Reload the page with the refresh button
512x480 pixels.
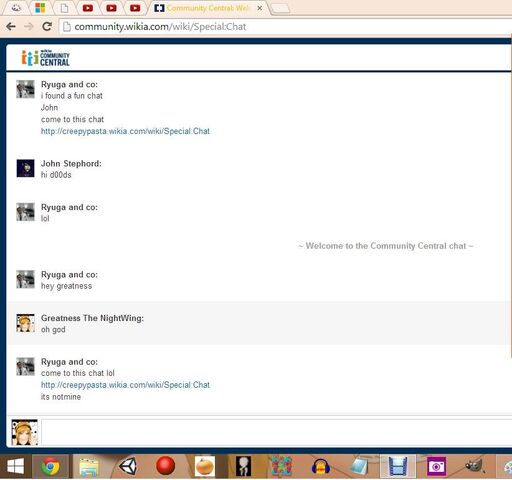(47, 26)
